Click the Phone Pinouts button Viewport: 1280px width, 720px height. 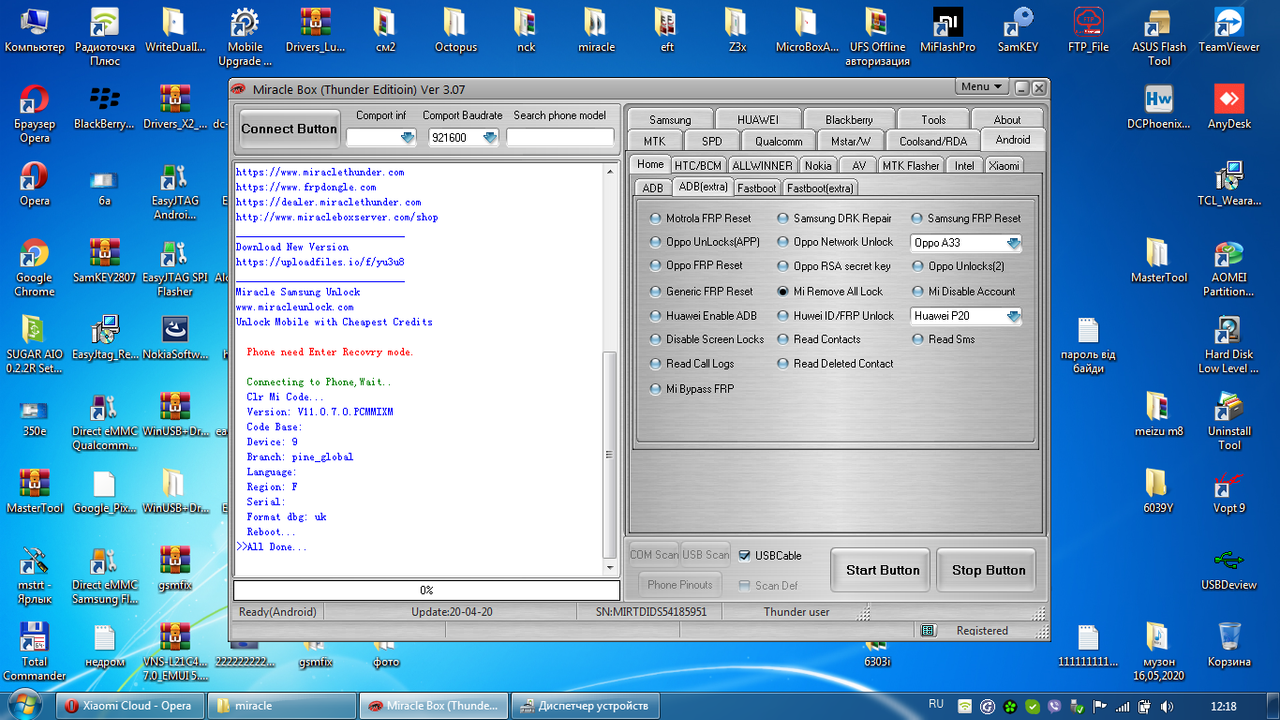click(x=680, y=584)
